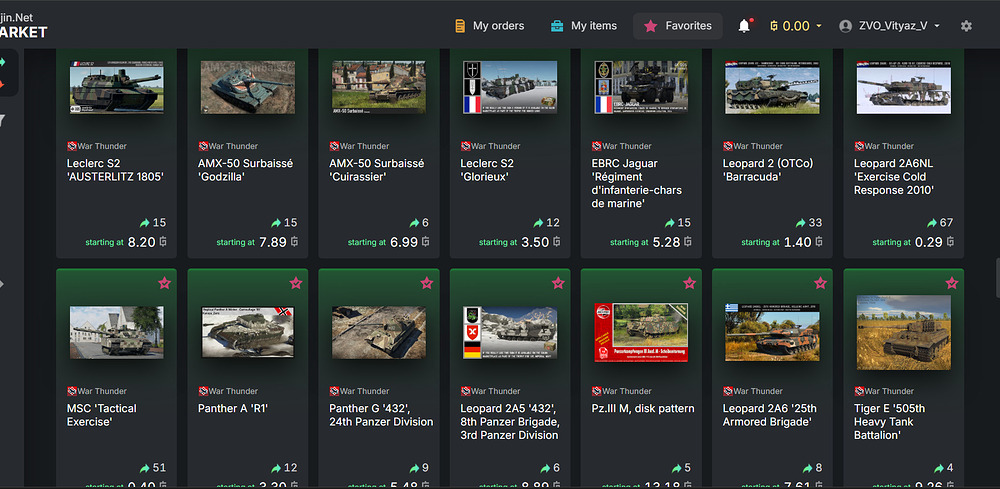Open AMX-50 Surbaissé 'Cuirassier' thumbnail
Screen dimensions: 1000x489
tap(379, 87)
